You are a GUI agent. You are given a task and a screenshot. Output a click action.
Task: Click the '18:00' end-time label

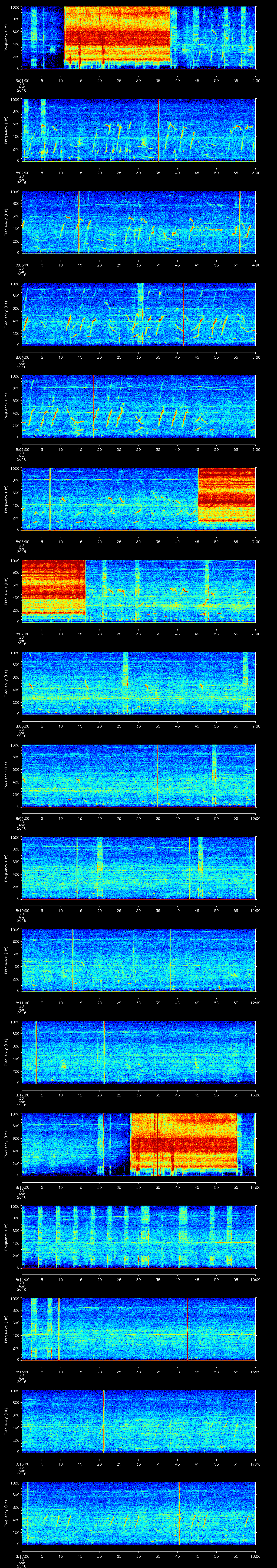pyautogui.click(x=255, y=1556)
